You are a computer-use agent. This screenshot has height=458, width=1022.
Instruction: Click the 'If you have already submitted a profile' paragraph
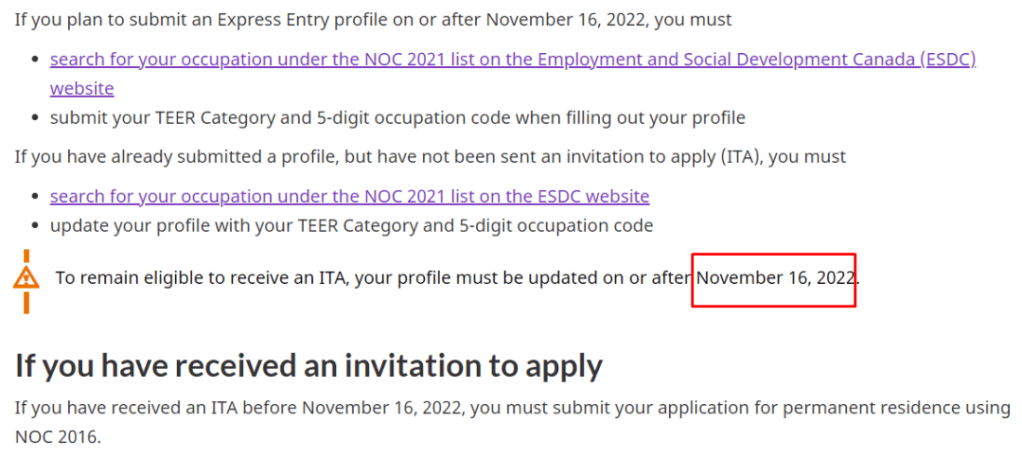pos(430,157)
